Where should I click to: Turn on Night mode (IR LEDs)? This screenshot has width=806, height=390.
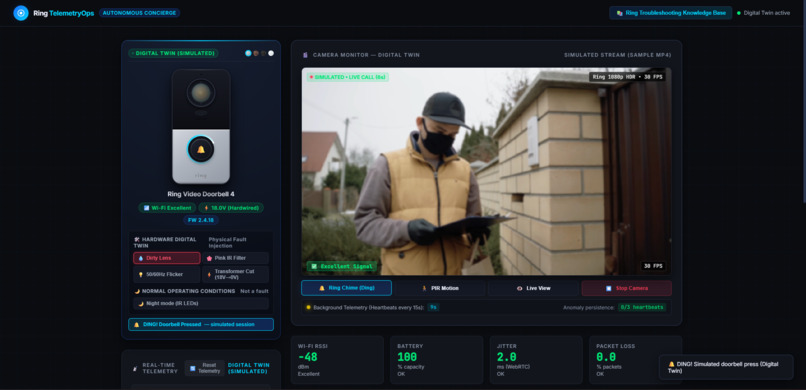(201, 304)
